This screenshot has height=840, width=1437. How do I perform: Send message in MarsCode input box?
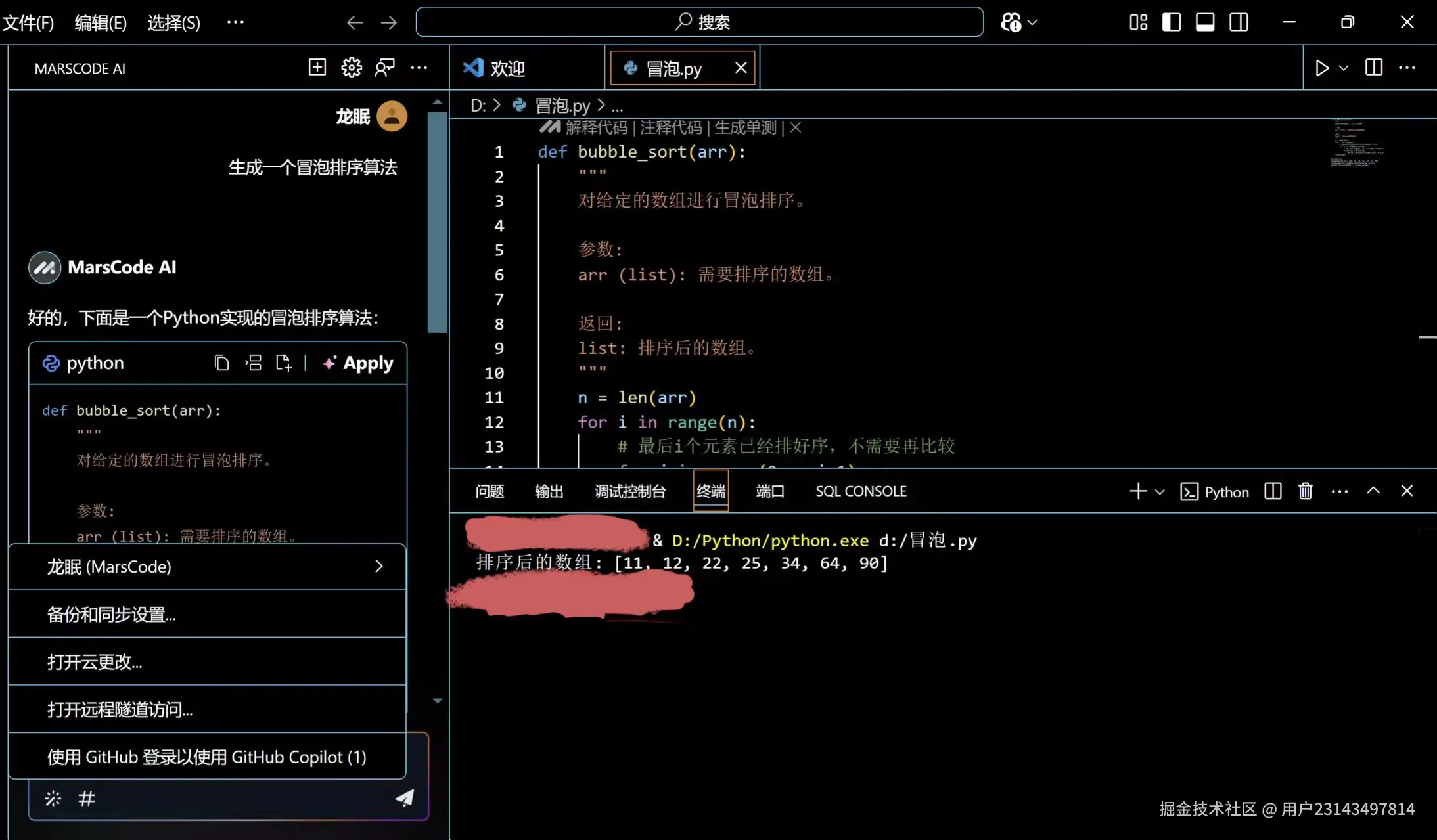pos(404,797)
